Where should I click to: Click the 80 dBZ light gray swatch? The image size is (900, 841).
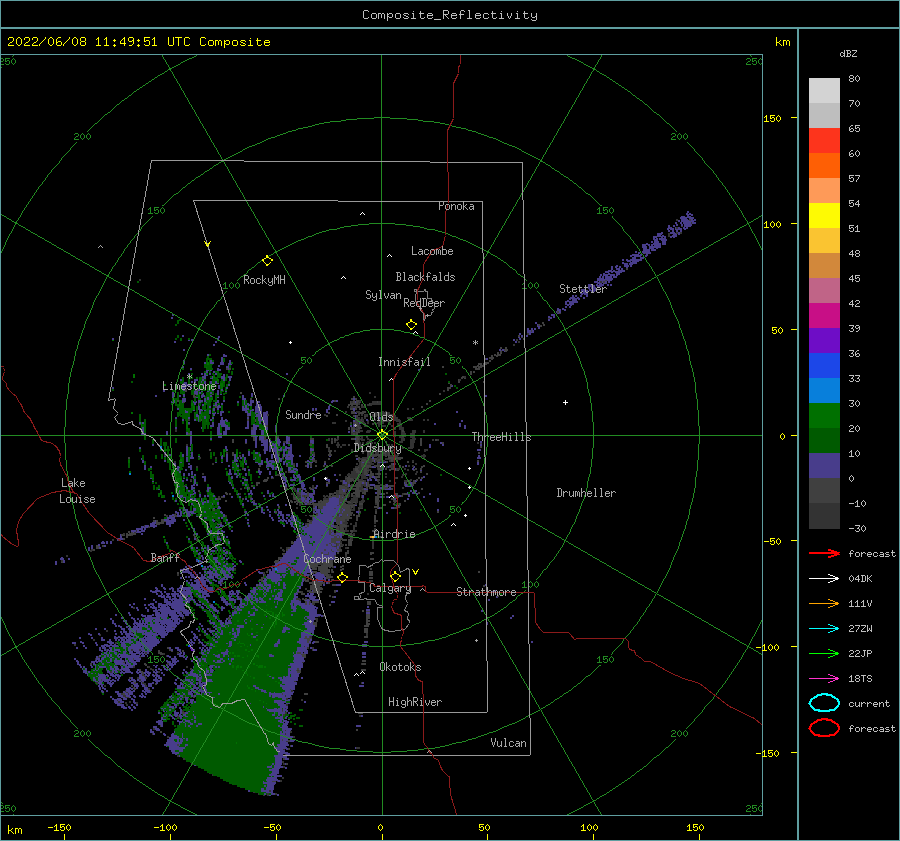(824, 91)
